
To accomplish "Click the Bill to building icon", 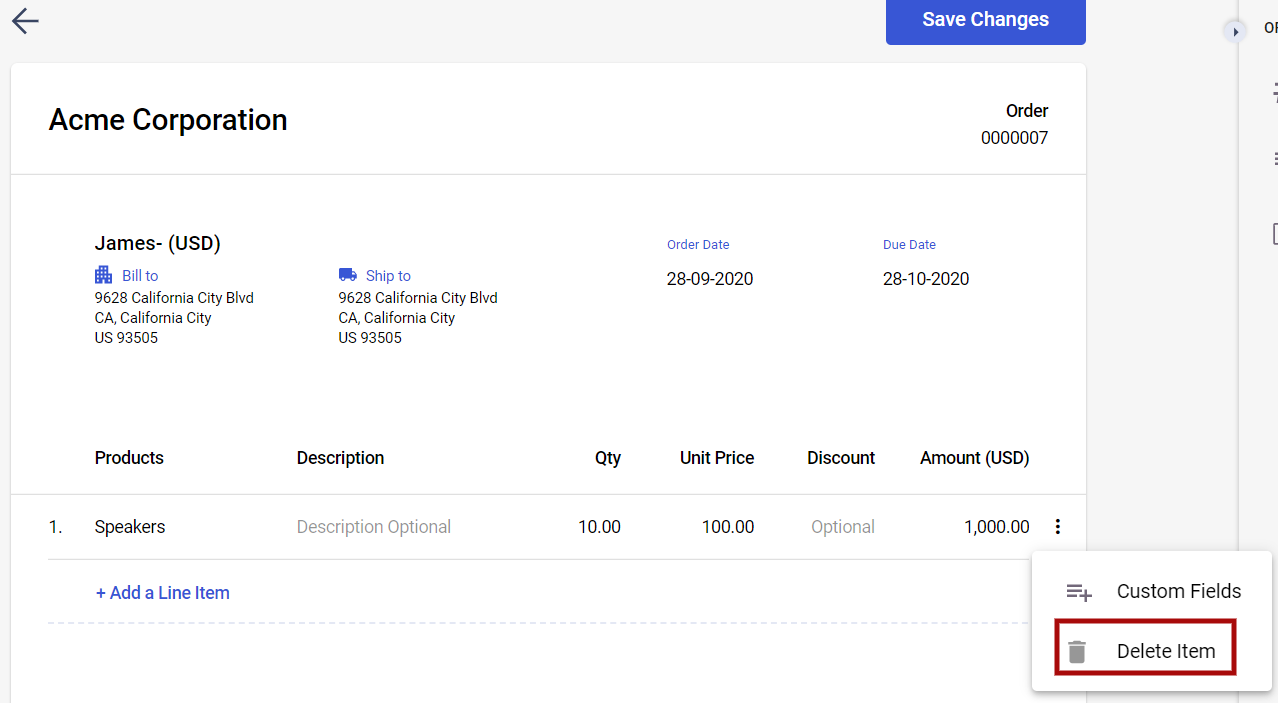I will pyautogui.click(x=103, y=274).
